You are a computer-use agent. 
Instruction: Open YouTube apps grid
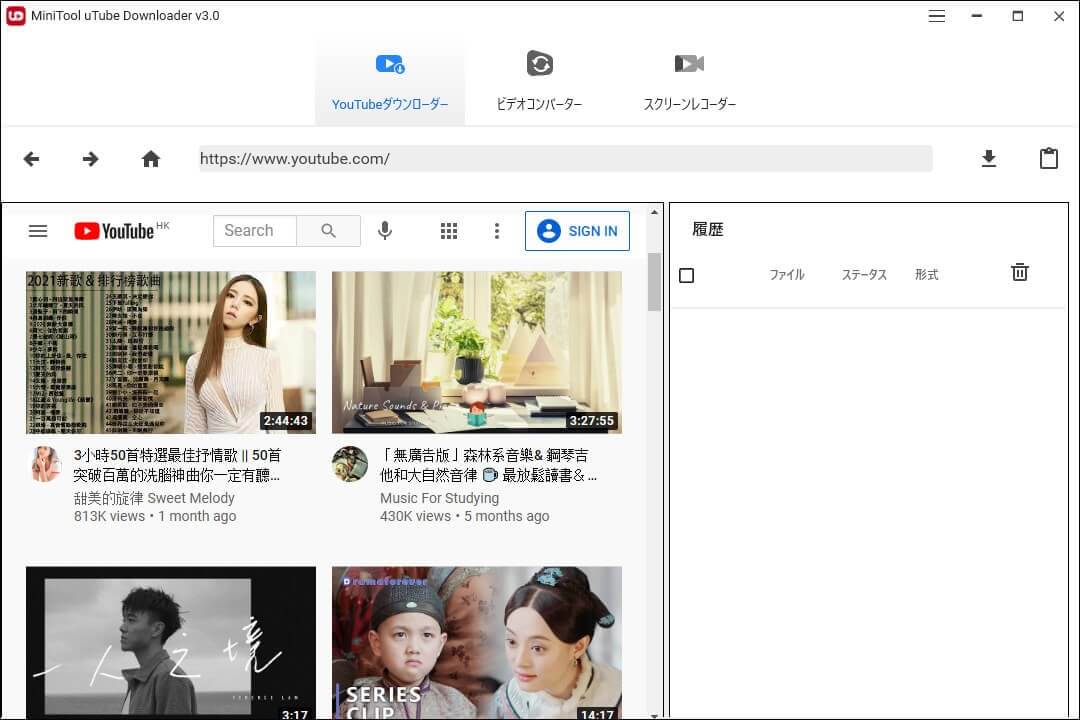(449, 231)
